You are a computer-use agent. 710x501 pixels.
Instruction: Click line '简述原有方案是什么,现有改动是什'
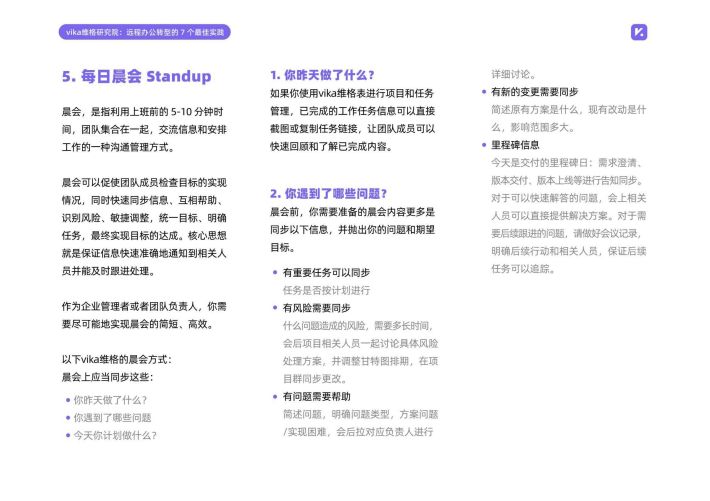tap(569, 110)
